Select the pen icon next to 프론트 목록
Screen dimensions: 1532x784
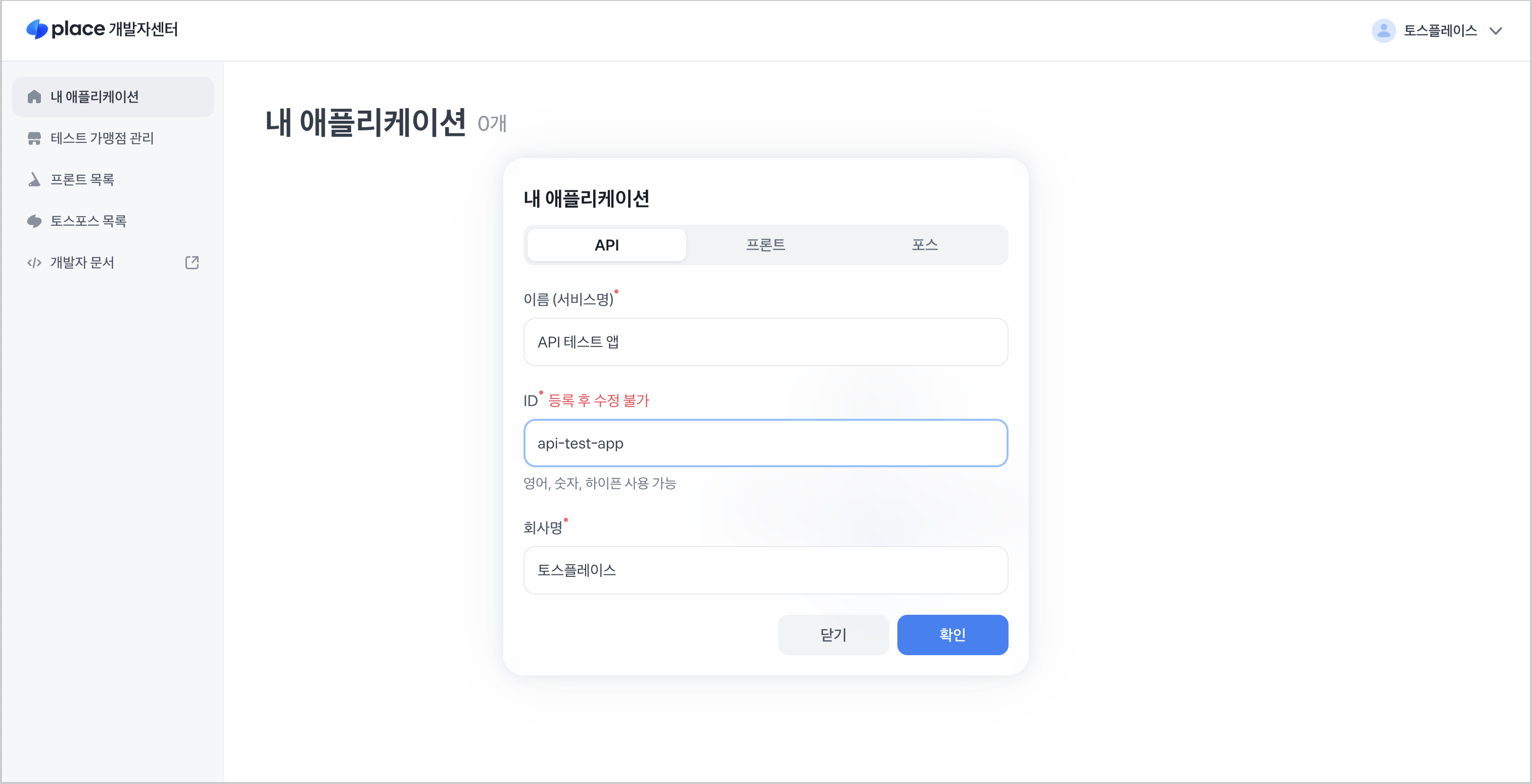(x=34, y=179)
